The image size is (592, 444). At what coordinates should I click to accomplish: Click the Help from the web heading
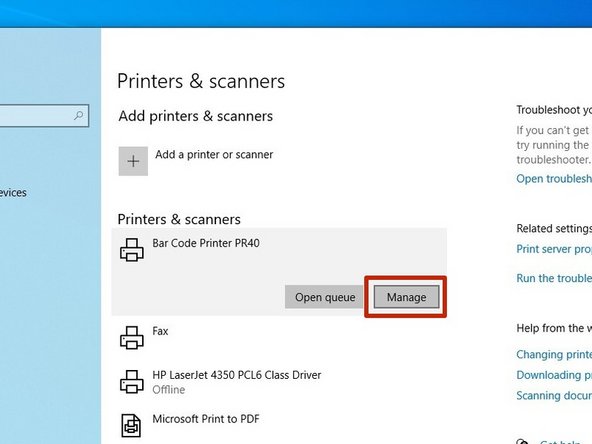[554, 328]
